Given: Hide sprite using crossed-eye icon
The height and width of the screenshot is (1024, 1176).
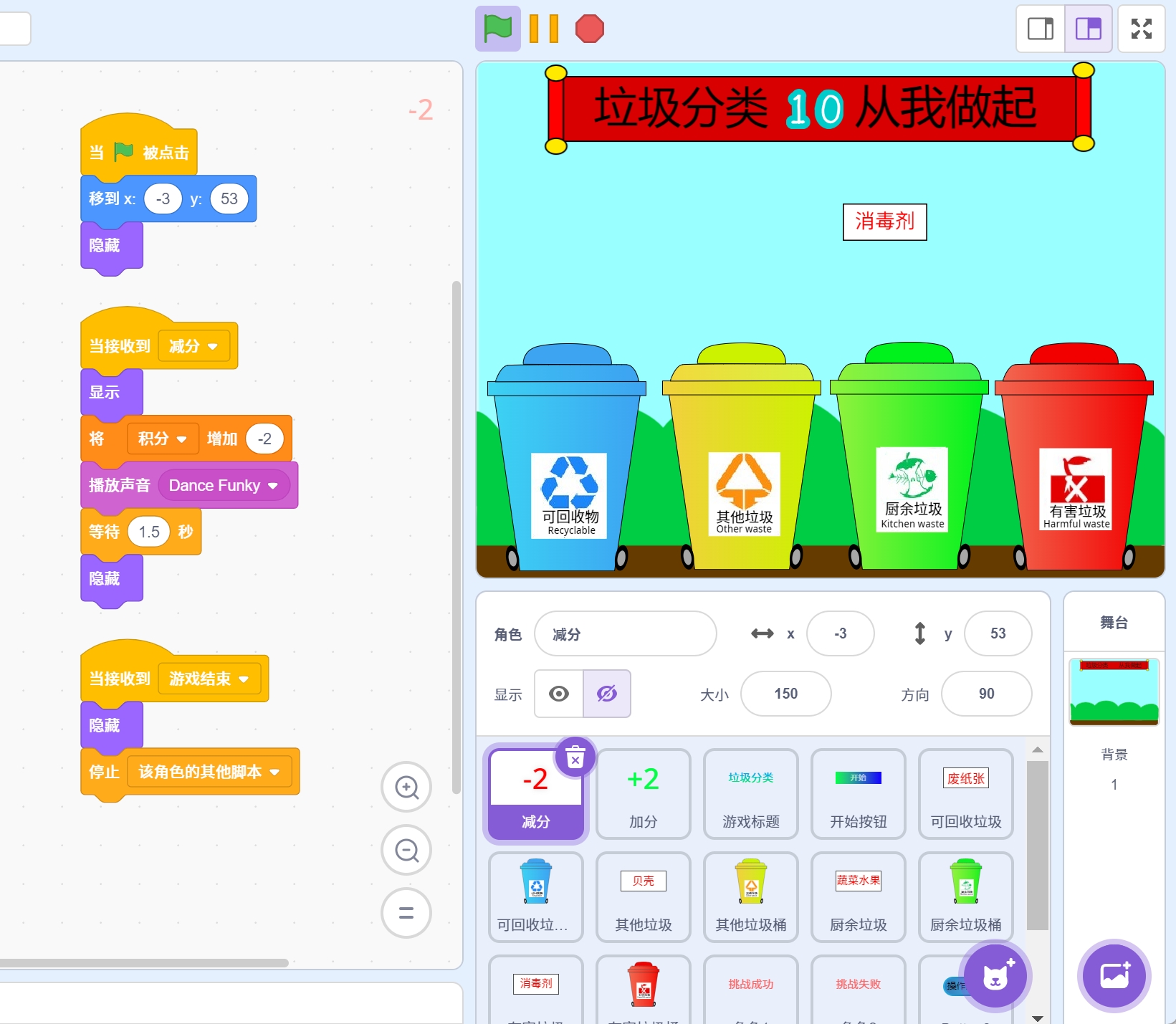Looking at the screenshot, I should coord(606,694).
